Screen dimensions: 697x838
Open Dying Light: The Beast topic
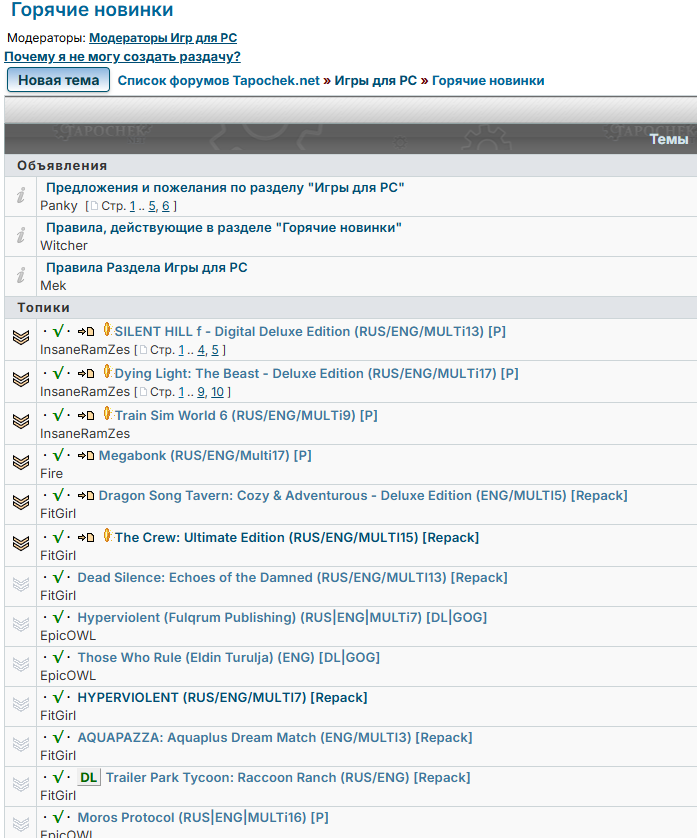(316, 374)
